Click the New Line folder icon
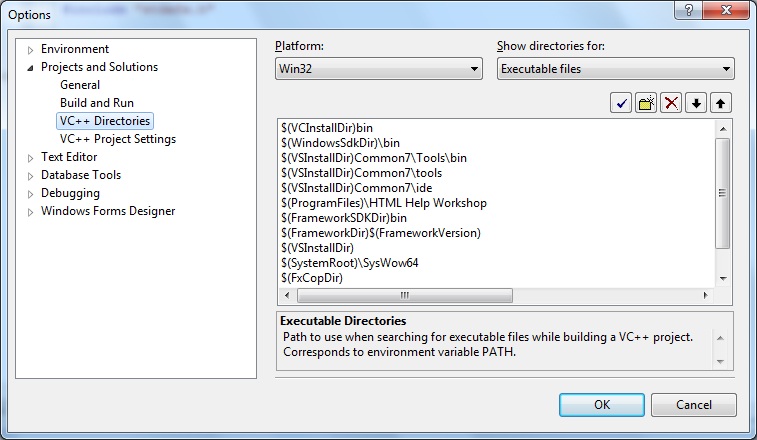757x440 pixels. (646, 103)
